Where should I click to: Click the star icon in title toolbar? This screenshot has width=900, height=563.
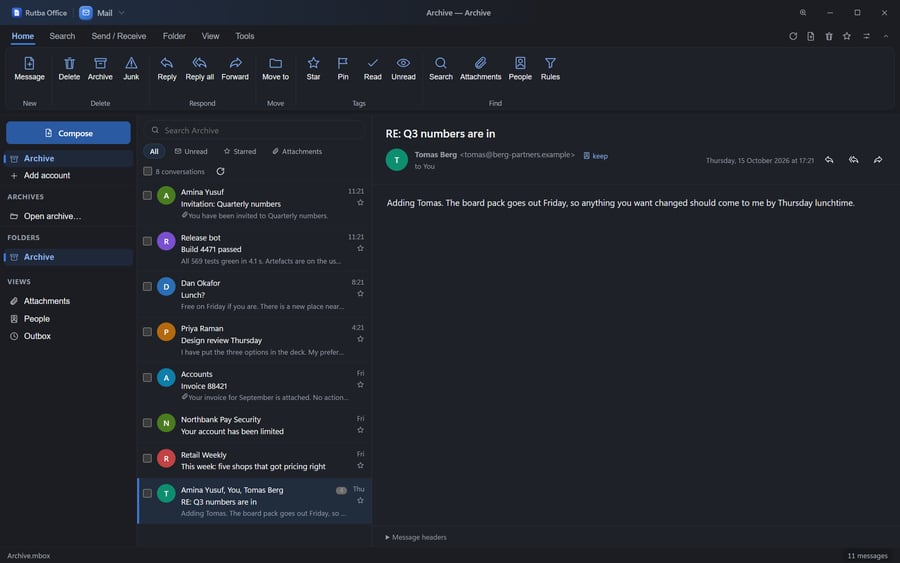tap(847, 36)
